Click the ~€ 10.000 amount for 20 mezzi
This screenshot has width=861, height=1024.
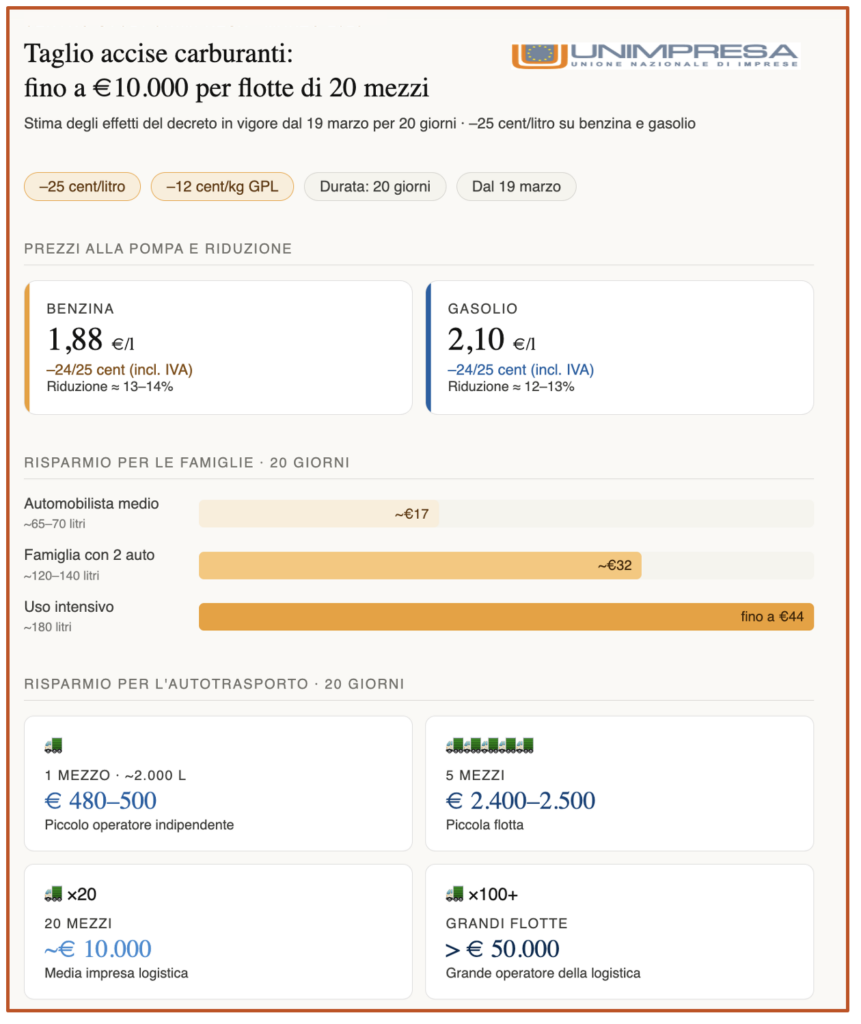click(98, 948)
